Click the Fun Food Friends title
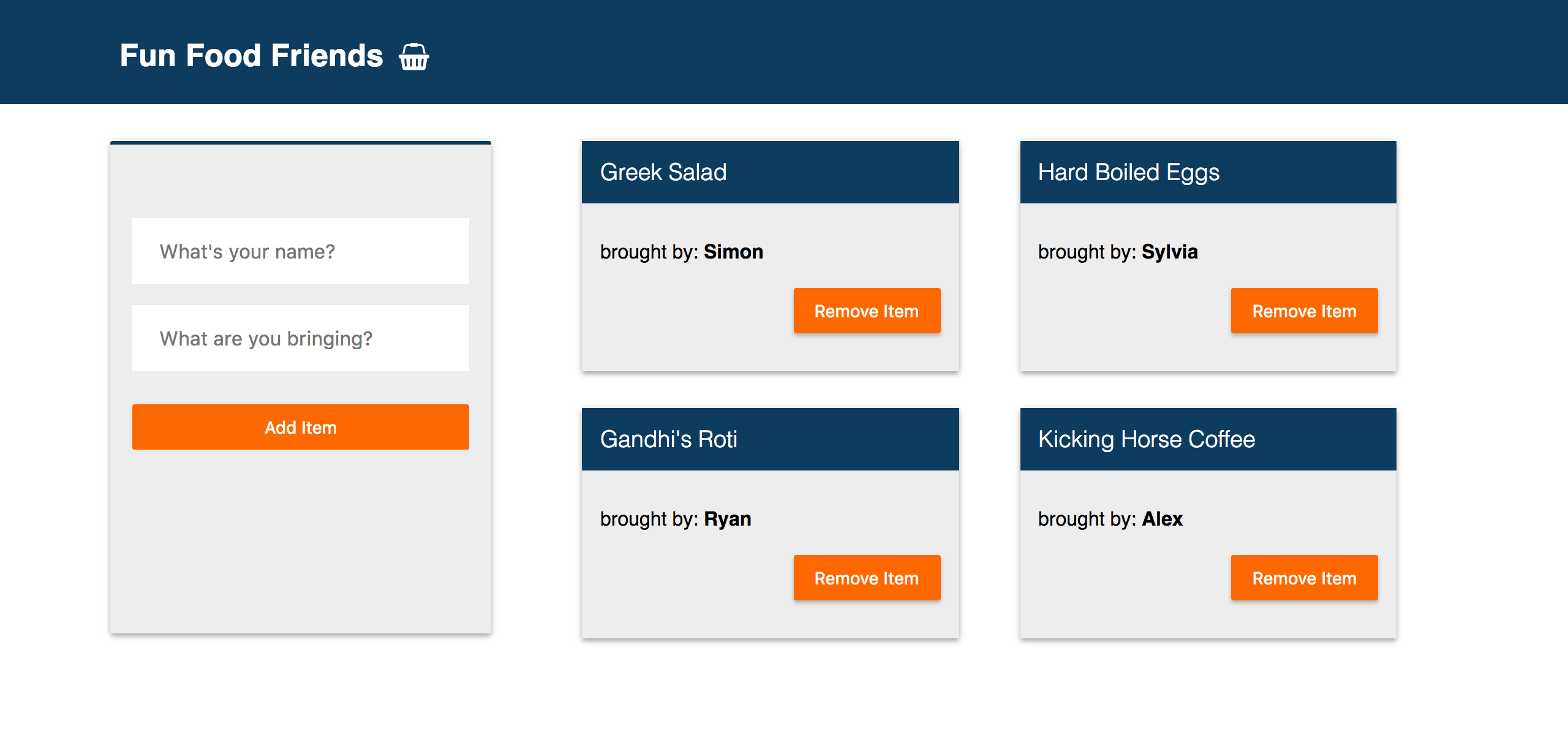Image resolution: width=1568 pixels, height=729 pixels. (251, 56)
